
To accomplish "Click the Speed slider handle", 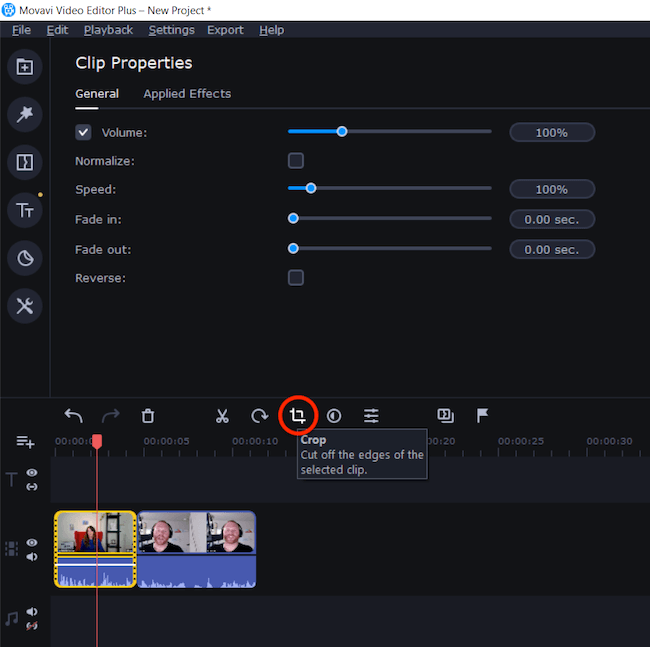I will coord(311,189).
